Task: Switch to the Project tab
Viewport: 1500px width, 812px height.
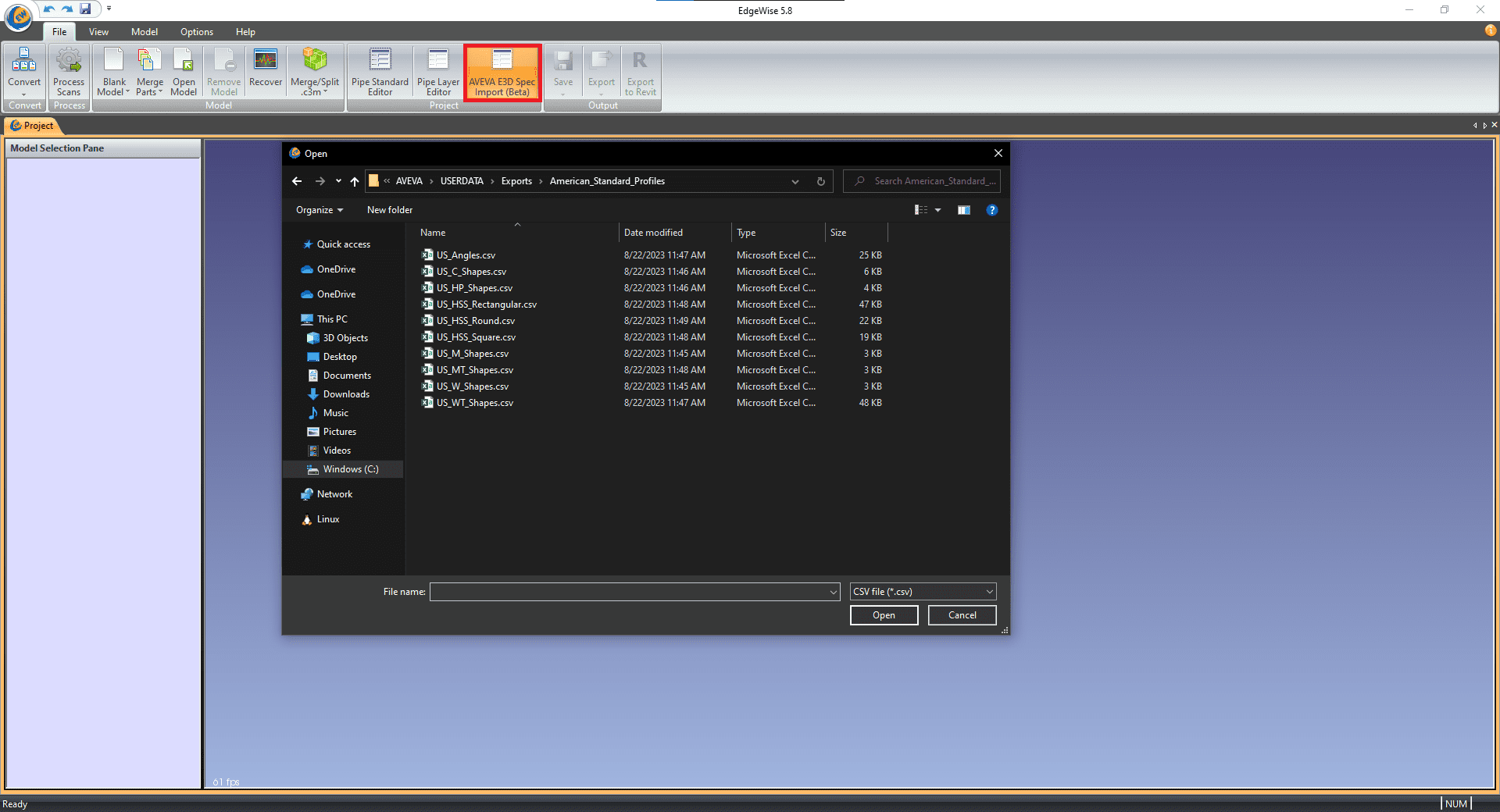Action: (32, 126)
